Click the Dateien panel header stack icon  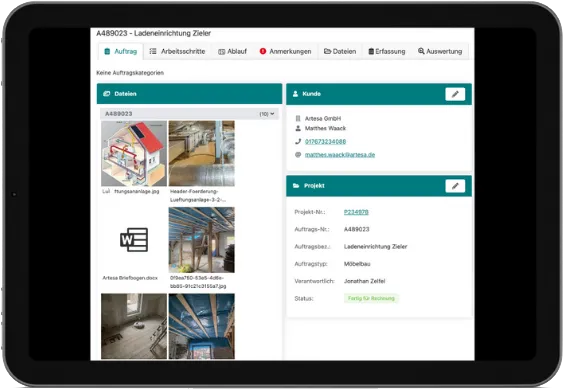[x=106, y=94]
